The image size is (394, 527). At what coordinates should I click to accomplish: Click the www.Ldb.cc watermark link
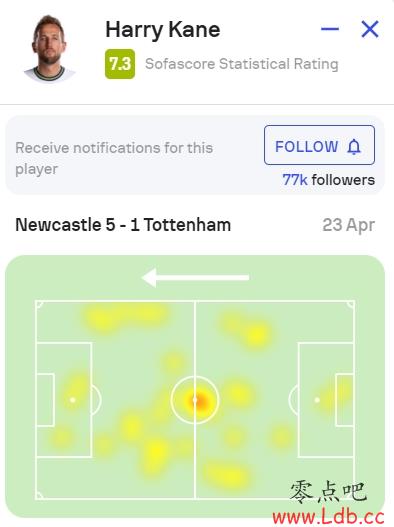[x=328, y=517]
